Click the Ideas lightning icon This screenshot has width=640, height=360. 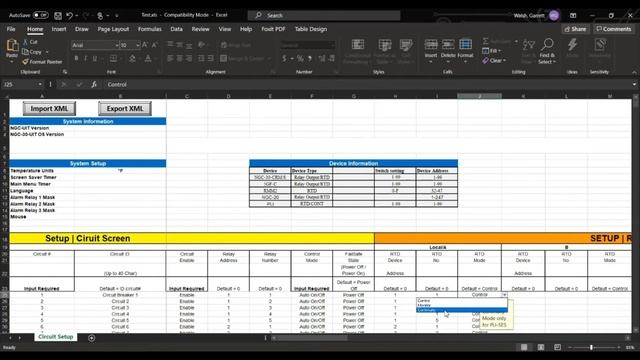[x=572, y=45]
